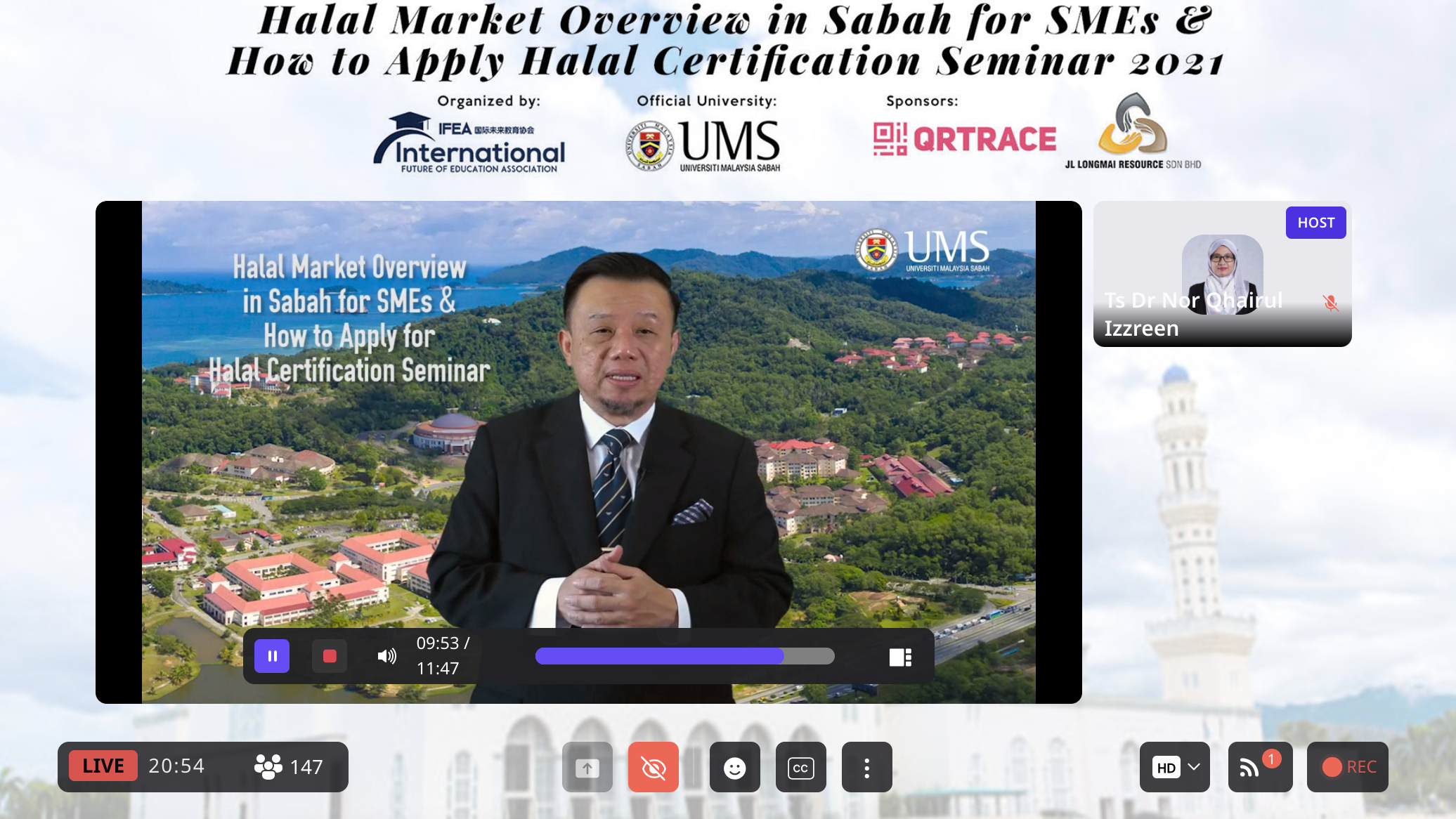Open the three-dot more options menu
The width and height of the screenshot is (1456, 819).
[867, 768]
